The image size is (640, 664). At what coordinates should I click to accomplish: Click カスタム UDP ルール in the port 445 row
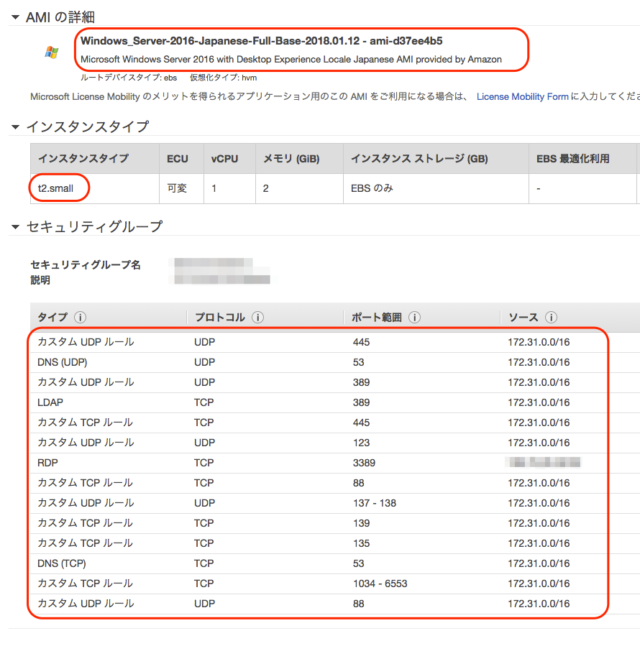pos(86,342)
